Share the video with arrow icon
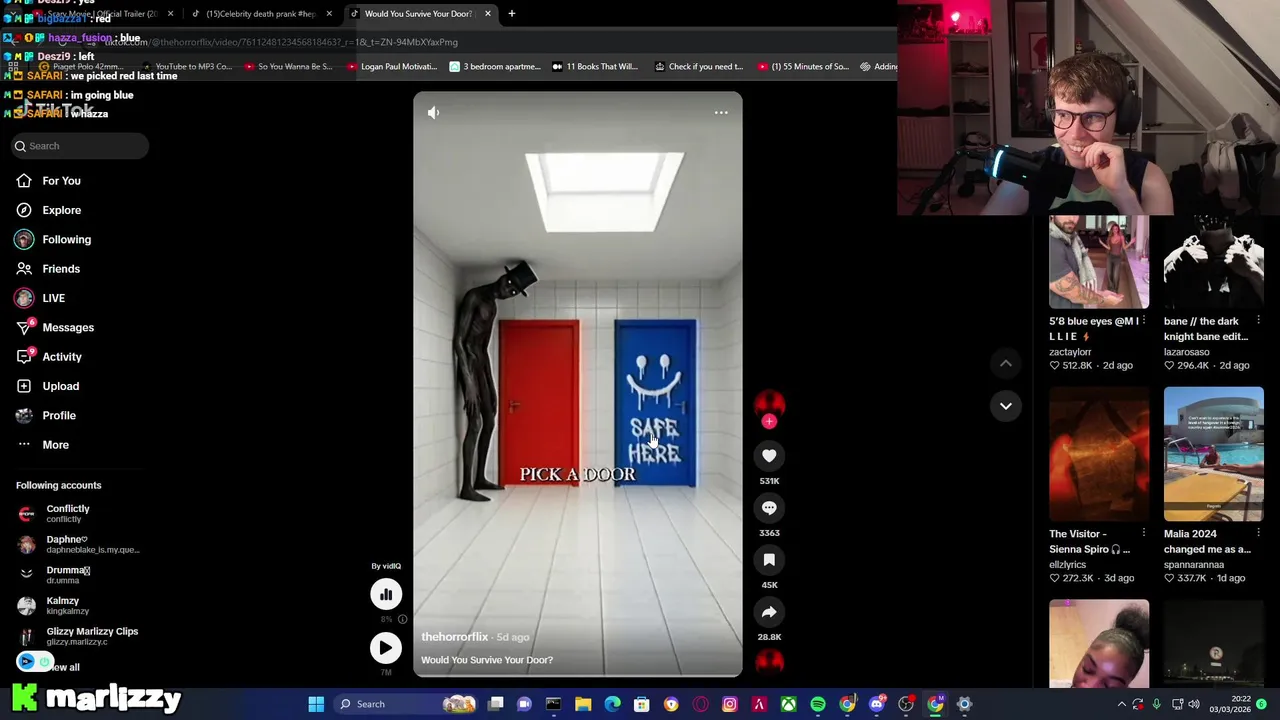 point(769,612)
